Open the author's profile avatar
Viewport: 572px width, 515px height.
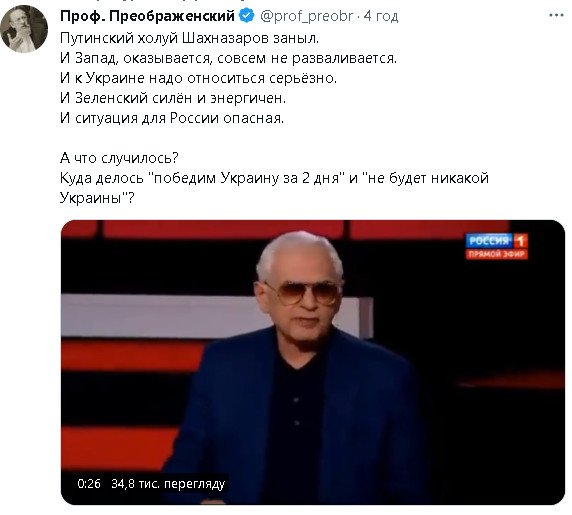pos(24,28)
